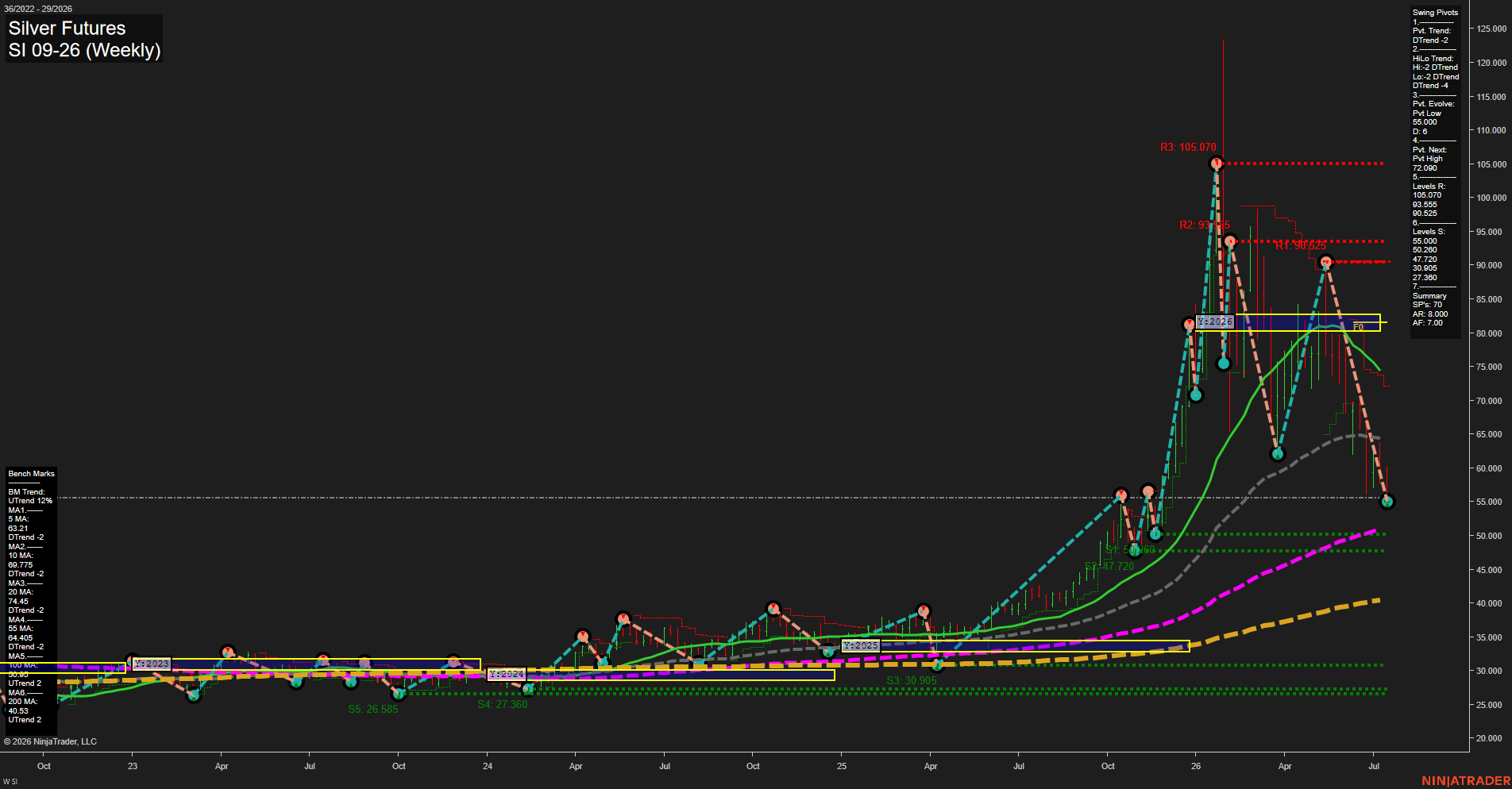Click Pvt Low 55.000 in Swing Pivots panel
Screen dimensions: 1512x789
click(x=1425, y=117)
